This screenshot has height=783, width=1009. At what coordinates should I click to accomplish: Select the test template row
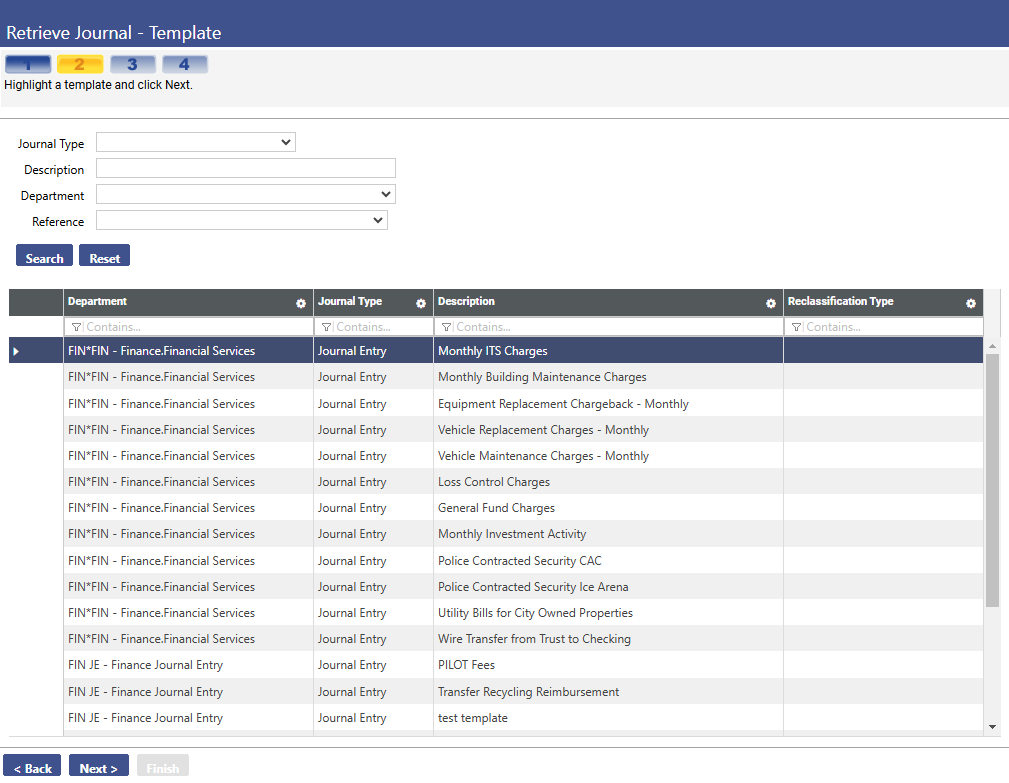click(496, 718)
